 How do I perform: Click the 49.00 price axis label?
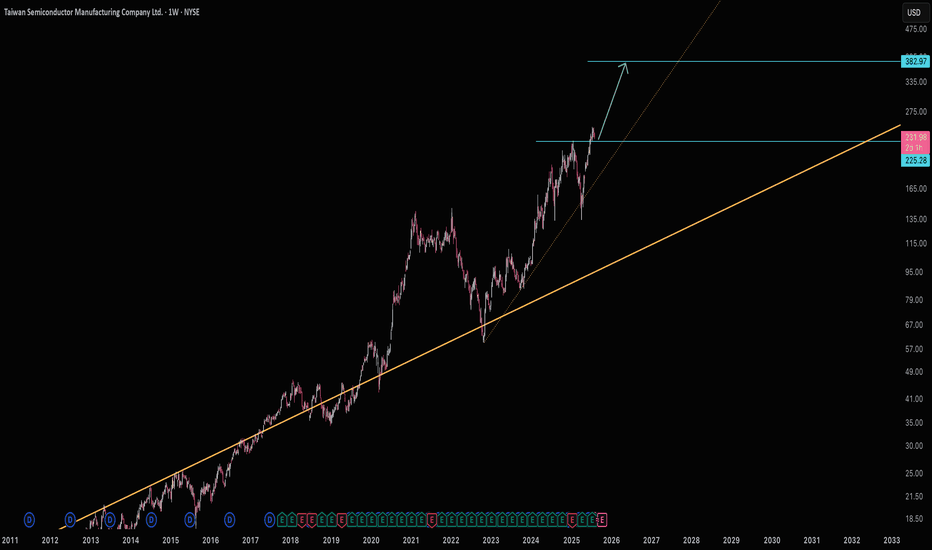click(x=914, y=372)
